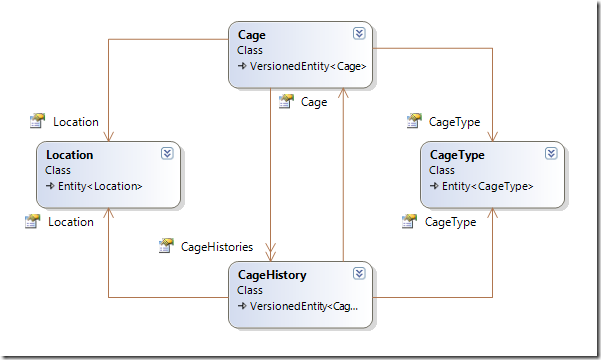Click the VersionedEntity<Cage> base type text
Image resolution: width=601 pixels, height=360 pixels.
(x=308, y=66)
